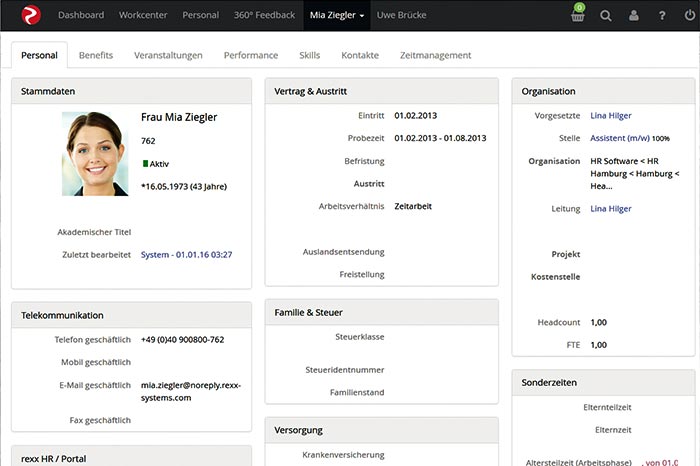Image resolution: width=700 pixels, height=466 pixels.
Task: Click the Organisation panel header
Action: click(603, 92)
